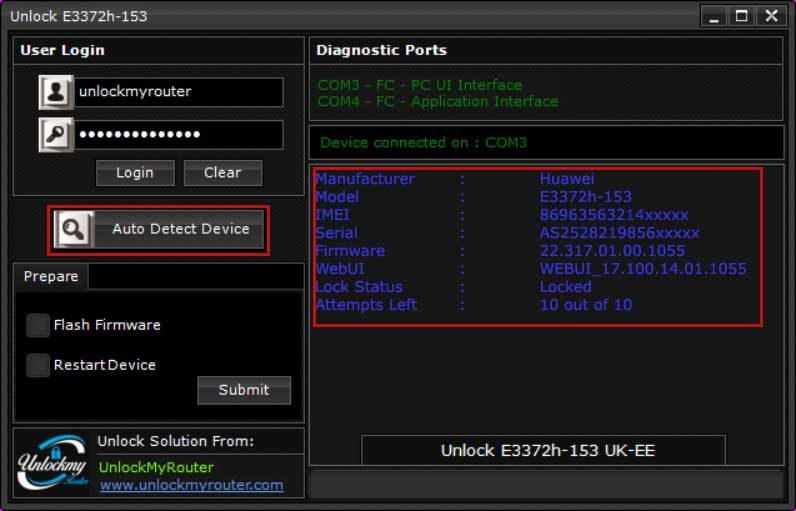796x511 pixels.
Task: Click the progress bar at the bottom
Action: tap(546, 484)
